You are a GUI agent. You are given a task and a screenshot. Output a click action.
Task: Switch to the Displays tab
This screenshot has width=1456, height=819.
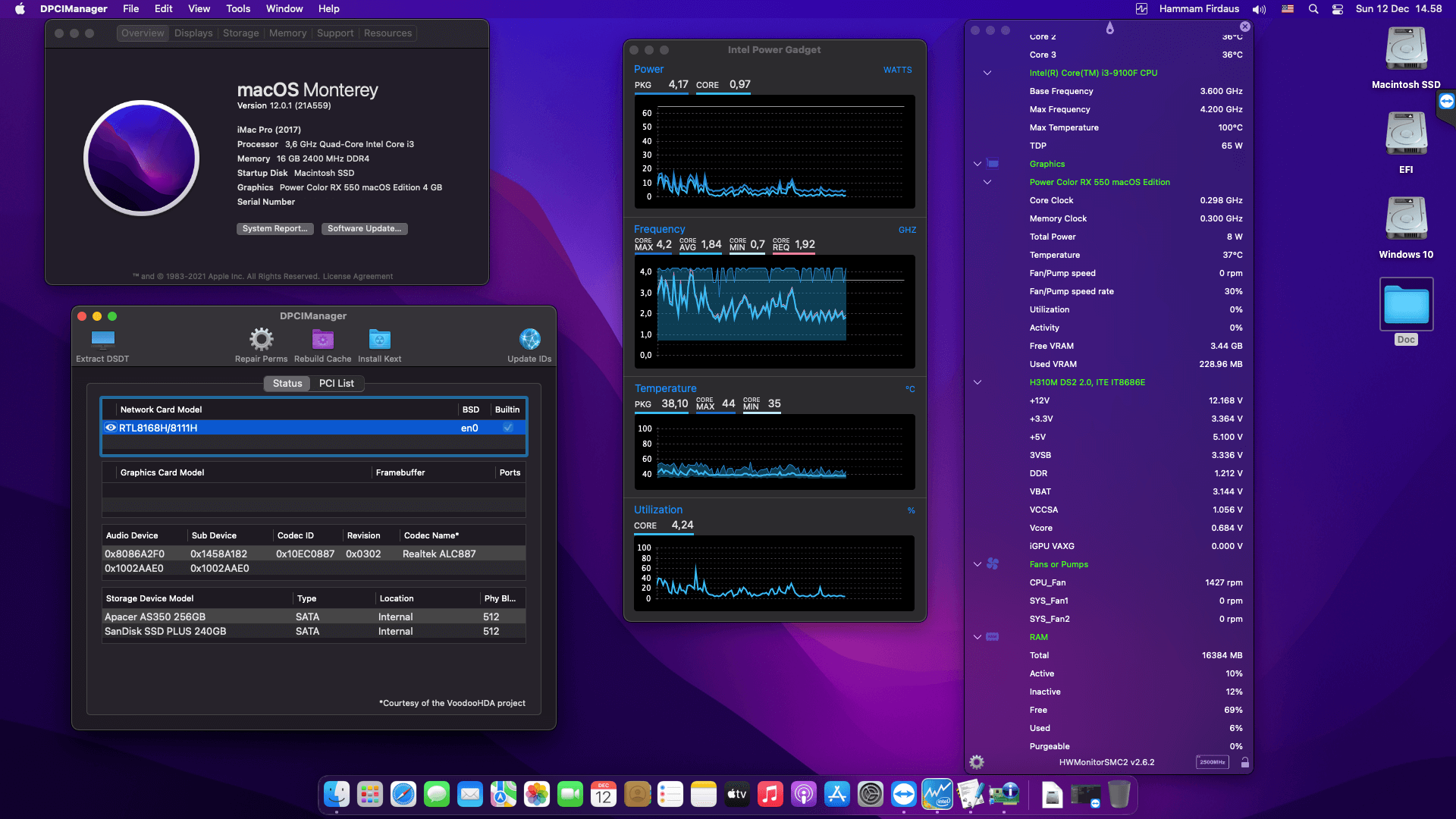click(193, 33)
